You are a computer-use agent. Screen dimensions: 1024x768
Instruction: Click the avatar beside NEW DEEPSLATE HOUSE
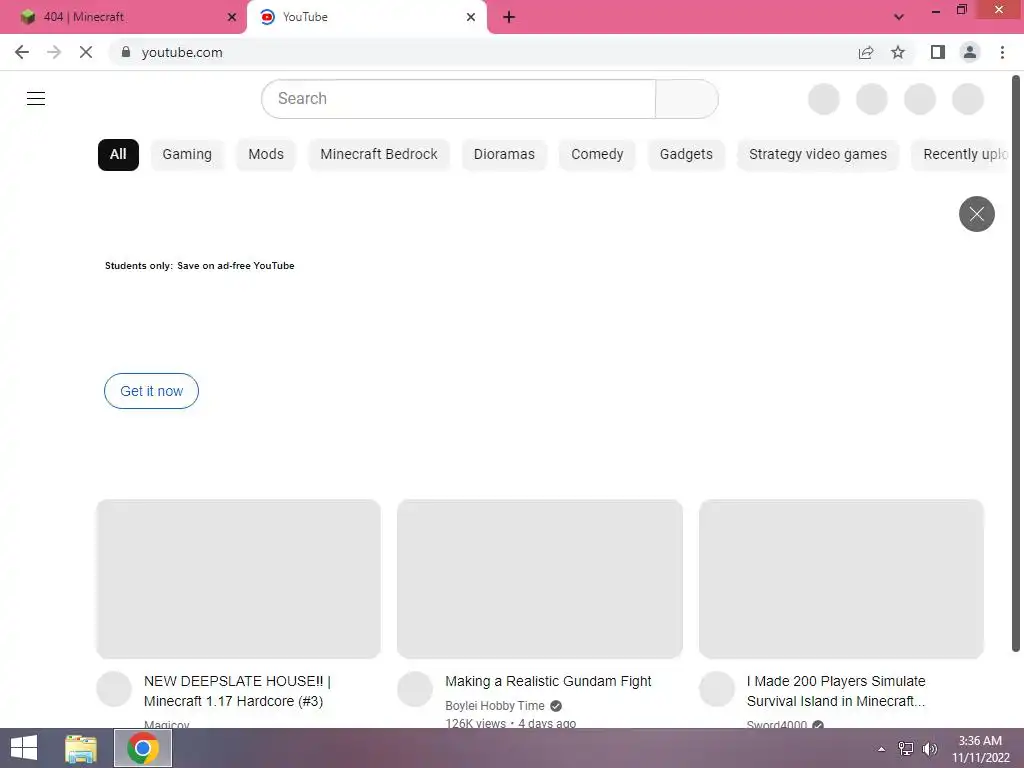114,689
